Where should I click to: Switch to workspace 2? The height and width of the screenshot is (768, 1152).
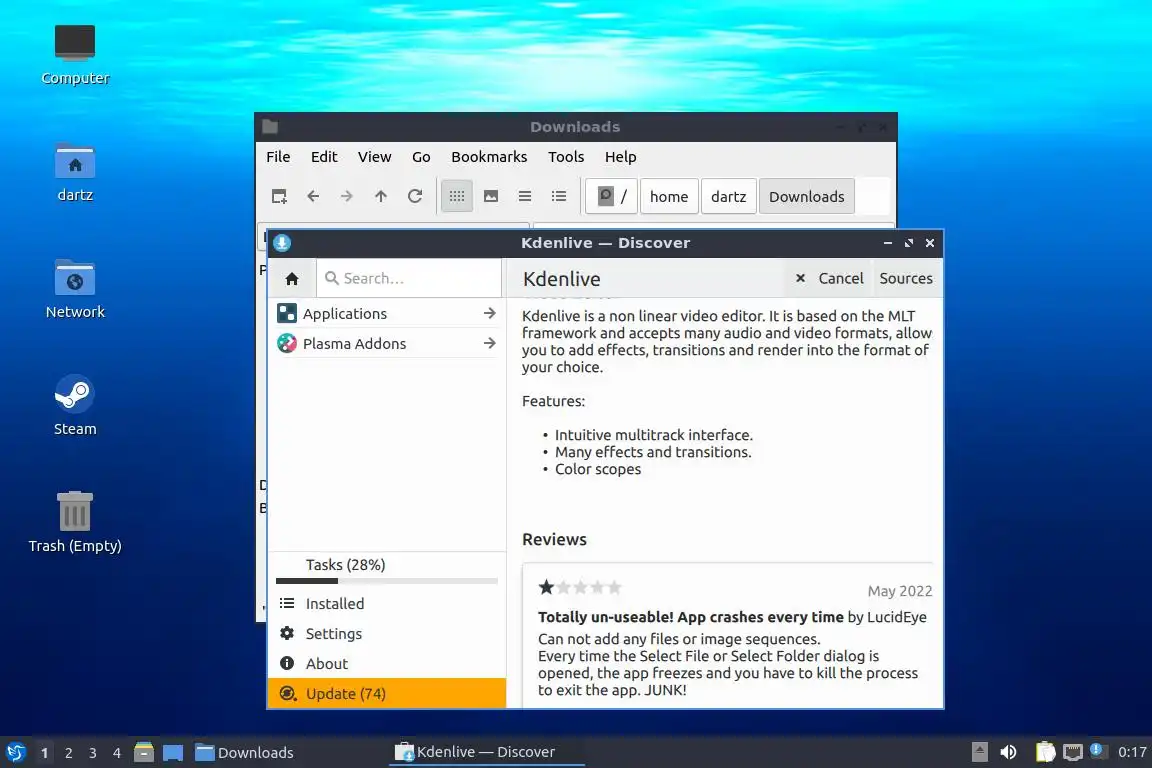pyautogui.click(x=68, y=753)
